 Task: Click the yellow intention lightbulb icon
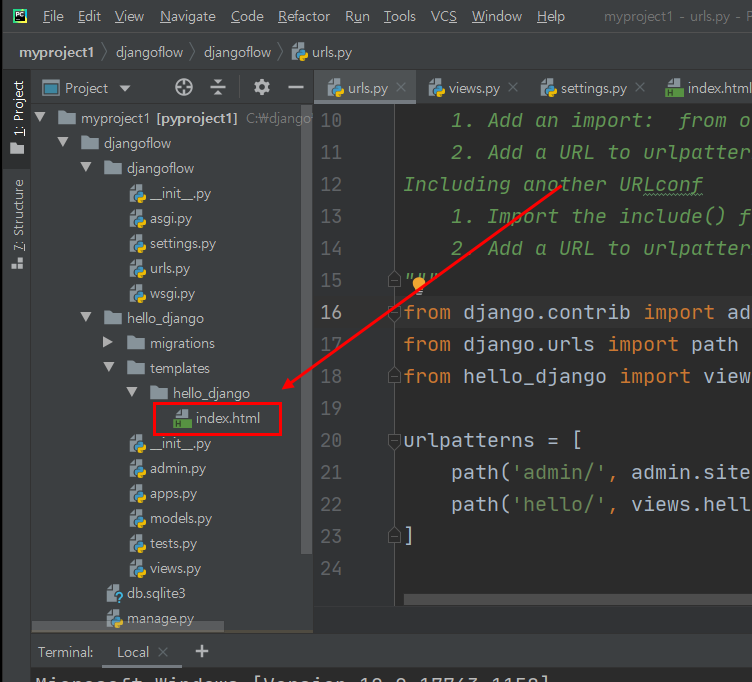(x=420, y=284)
